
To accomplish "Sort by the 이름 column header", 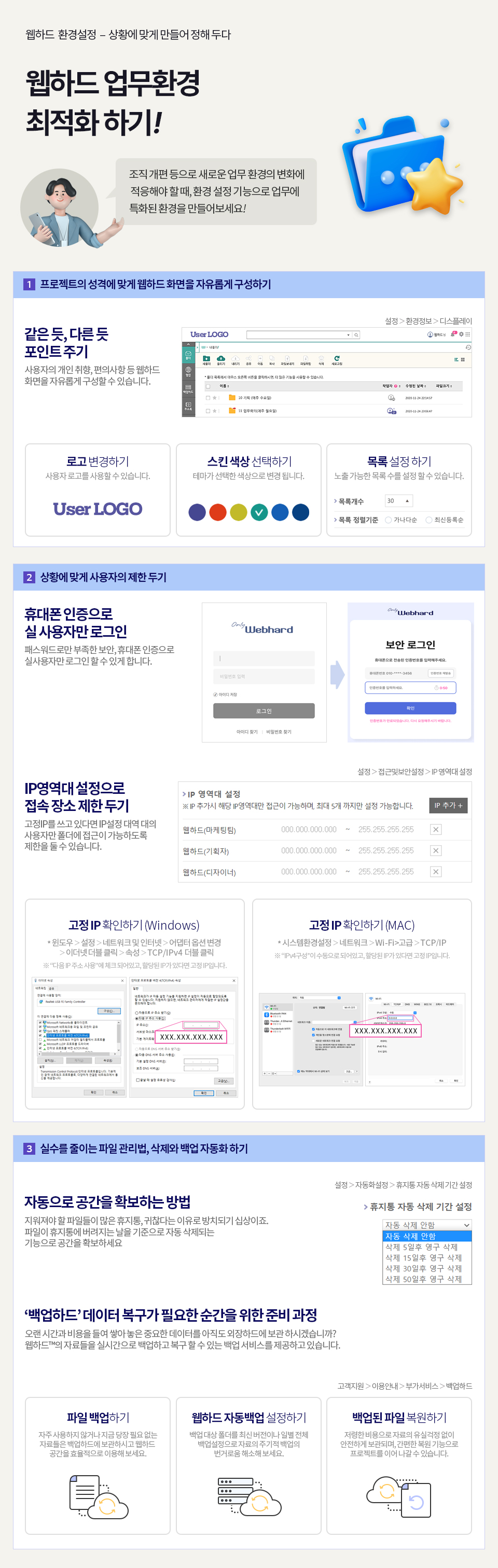I will coord(224,386).
